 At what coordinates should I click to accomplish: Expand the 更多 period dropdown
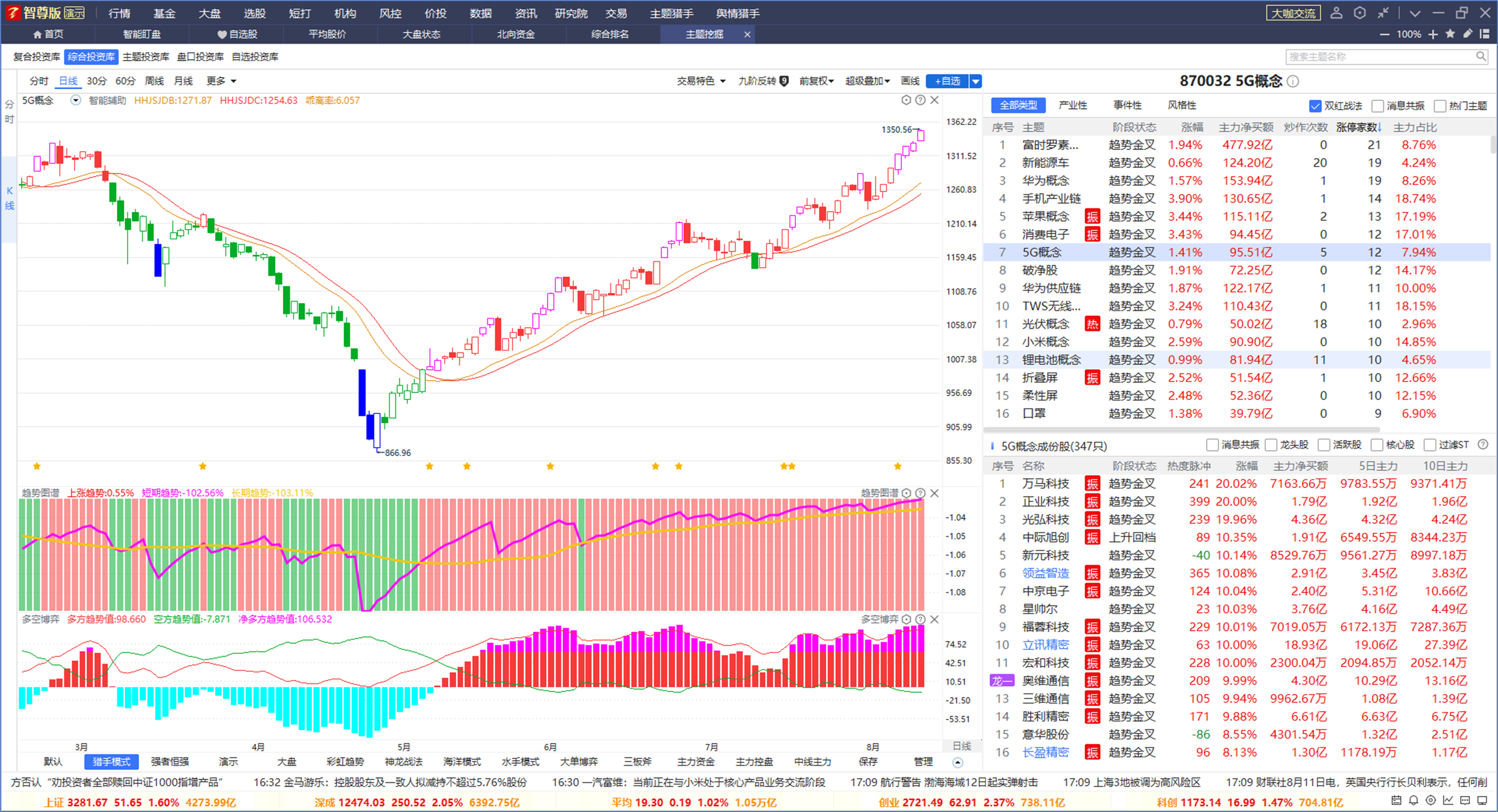tap(221, 81)
